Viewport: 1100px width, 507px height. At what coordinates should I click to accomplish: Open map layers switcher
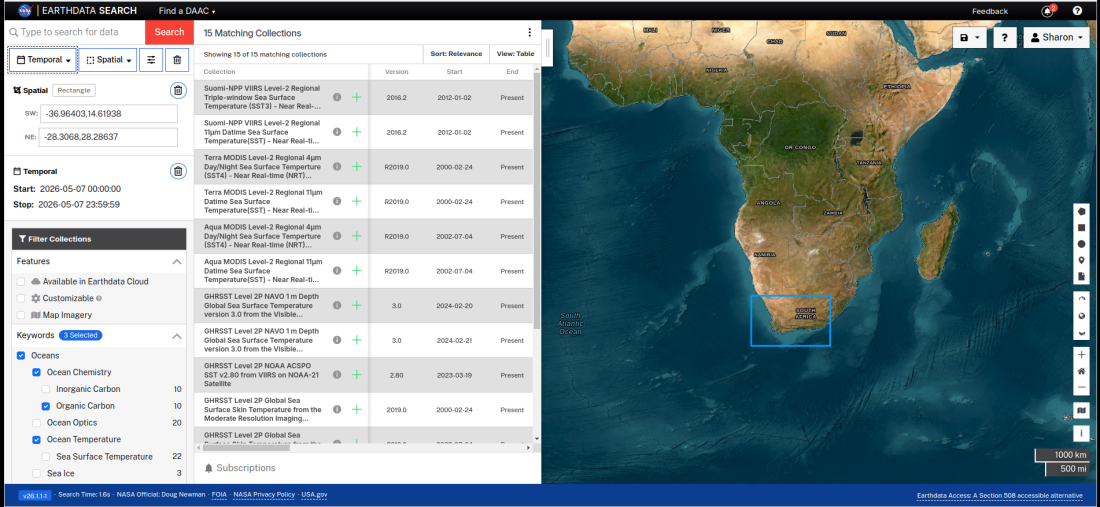click(x=1082, y=411)
